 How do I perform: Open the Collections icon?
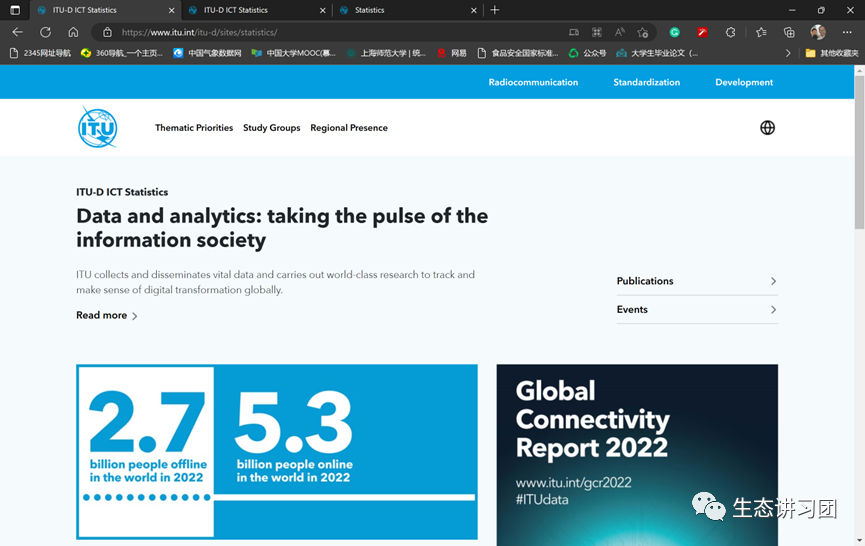[x=789, y=33]
